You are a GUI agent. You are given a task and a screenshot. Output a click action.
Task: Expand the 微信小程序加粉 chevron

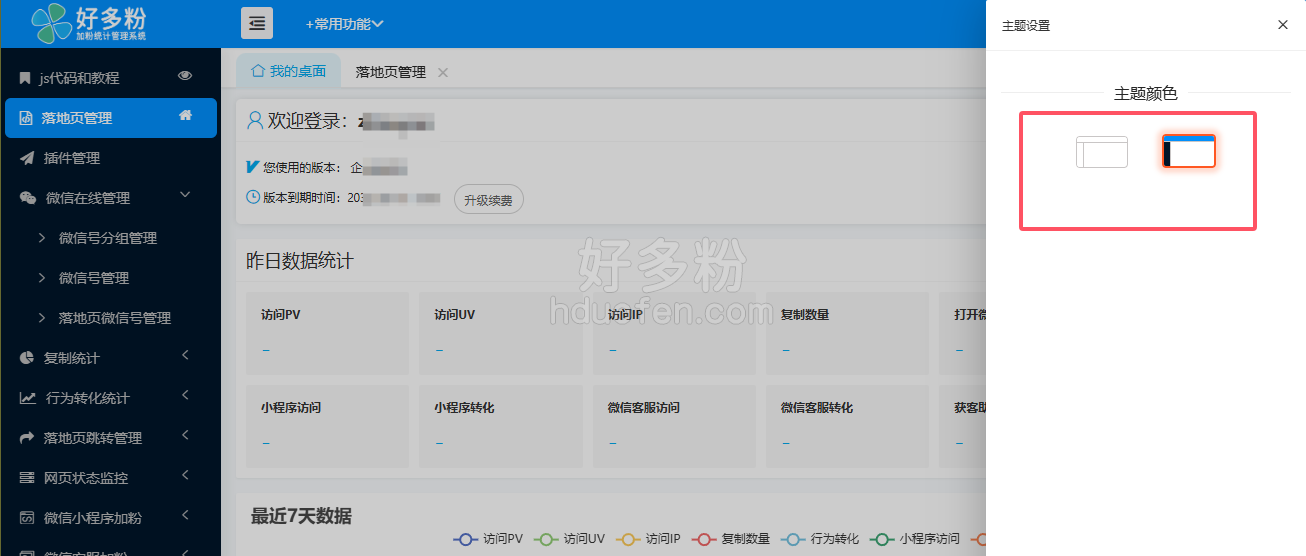[185, 516]
